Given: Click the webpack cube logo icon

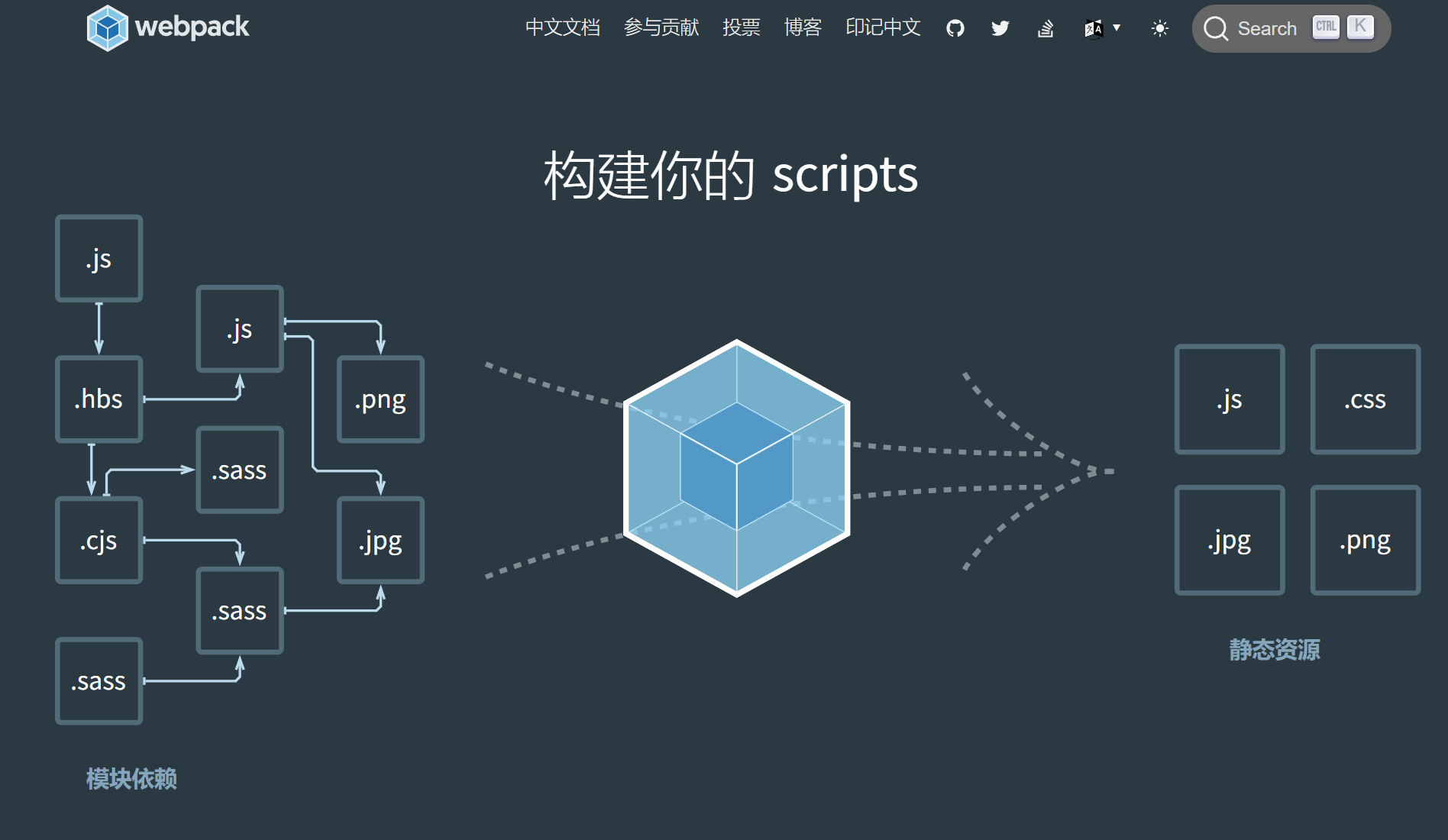Looking at the screenshot, I should 107,28.
